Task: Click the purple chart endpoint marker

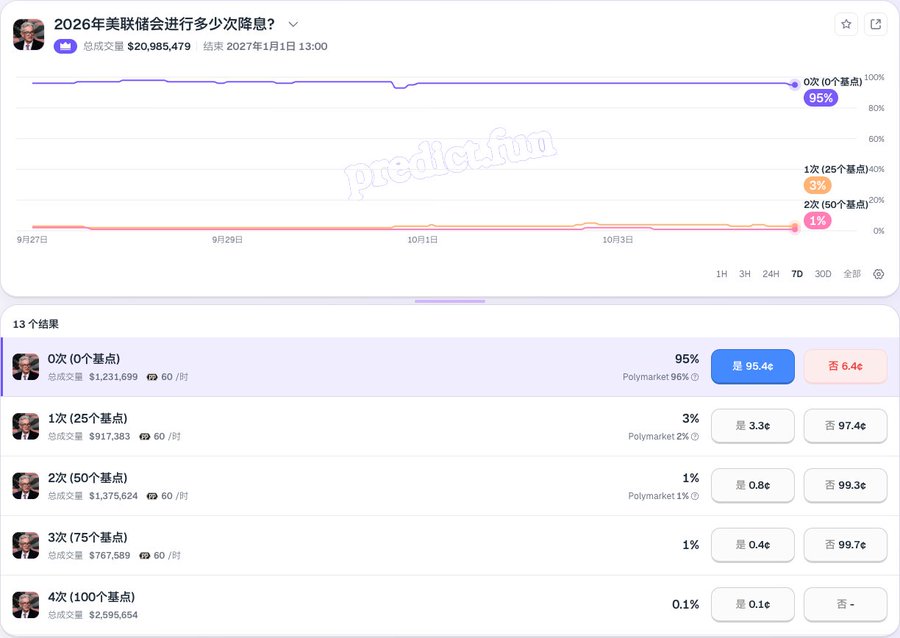Action: click(x=794, y=85)
